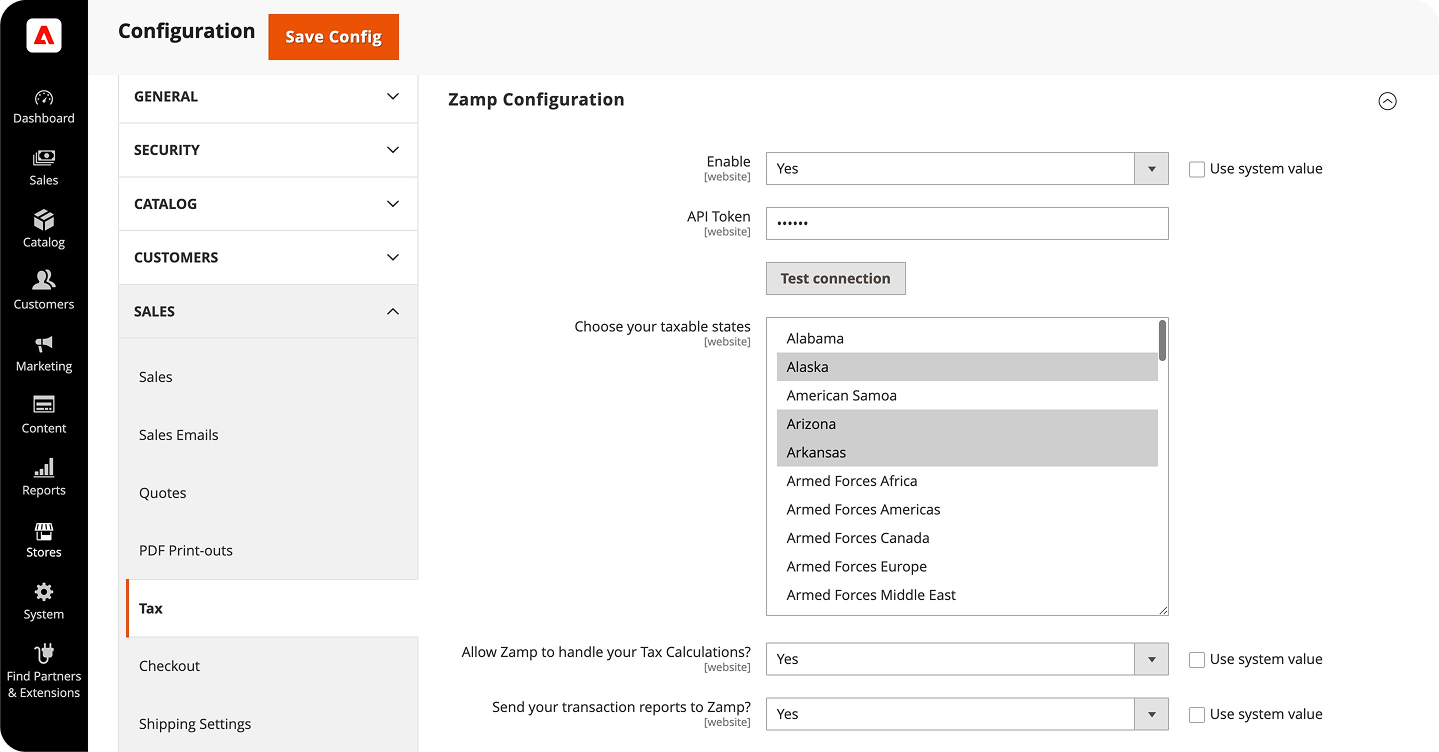Select Alabama in taxable states
This screenshot has height=752, width=1439.
click(x=967, y=339)
